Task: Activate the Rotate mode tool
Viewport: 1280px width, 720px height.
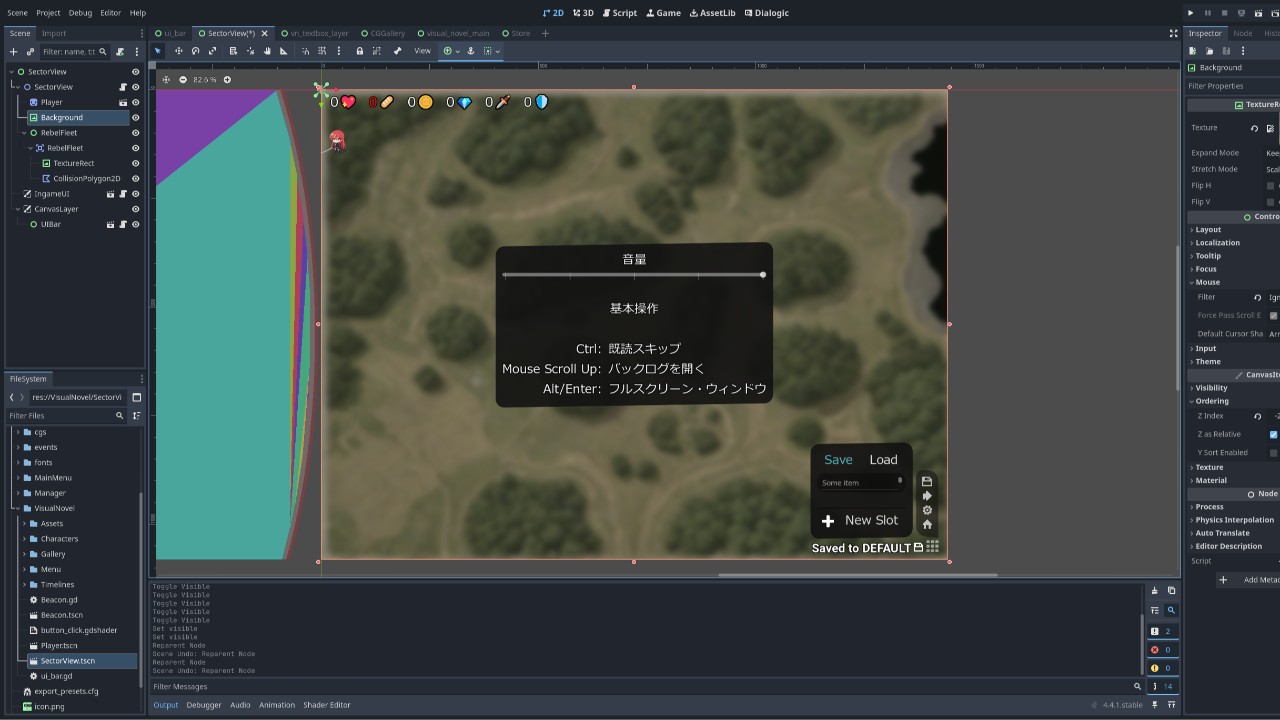Action: click(195, 51)
